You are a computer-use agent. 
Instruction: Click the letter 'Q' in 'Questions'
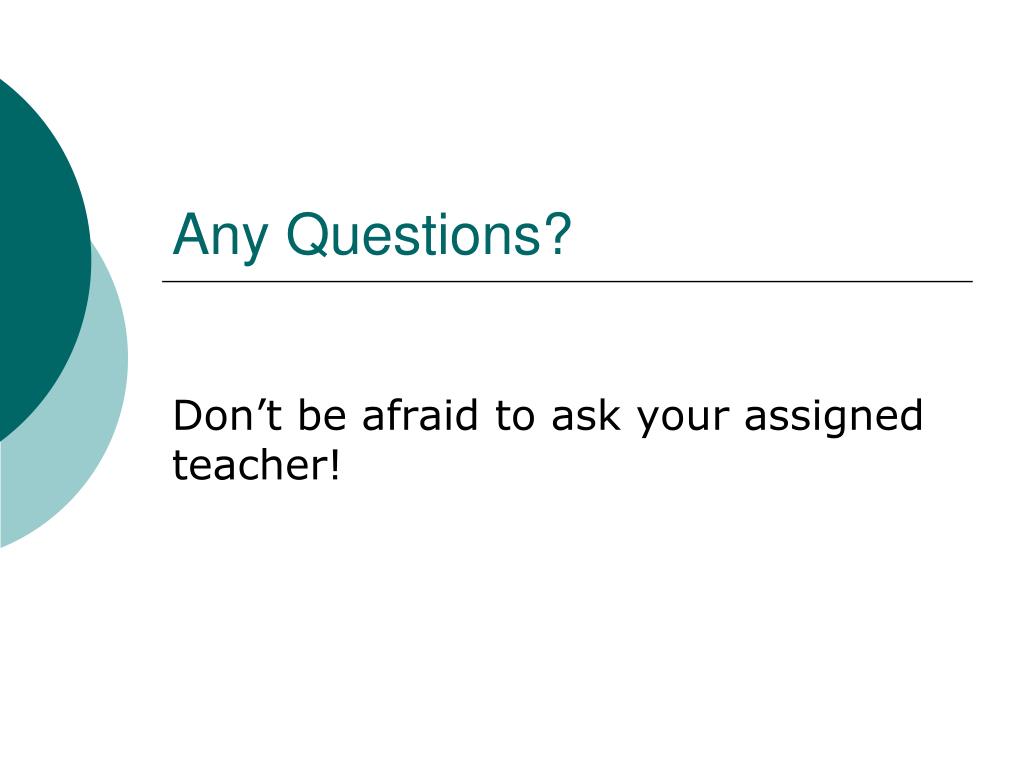point(308,235)
